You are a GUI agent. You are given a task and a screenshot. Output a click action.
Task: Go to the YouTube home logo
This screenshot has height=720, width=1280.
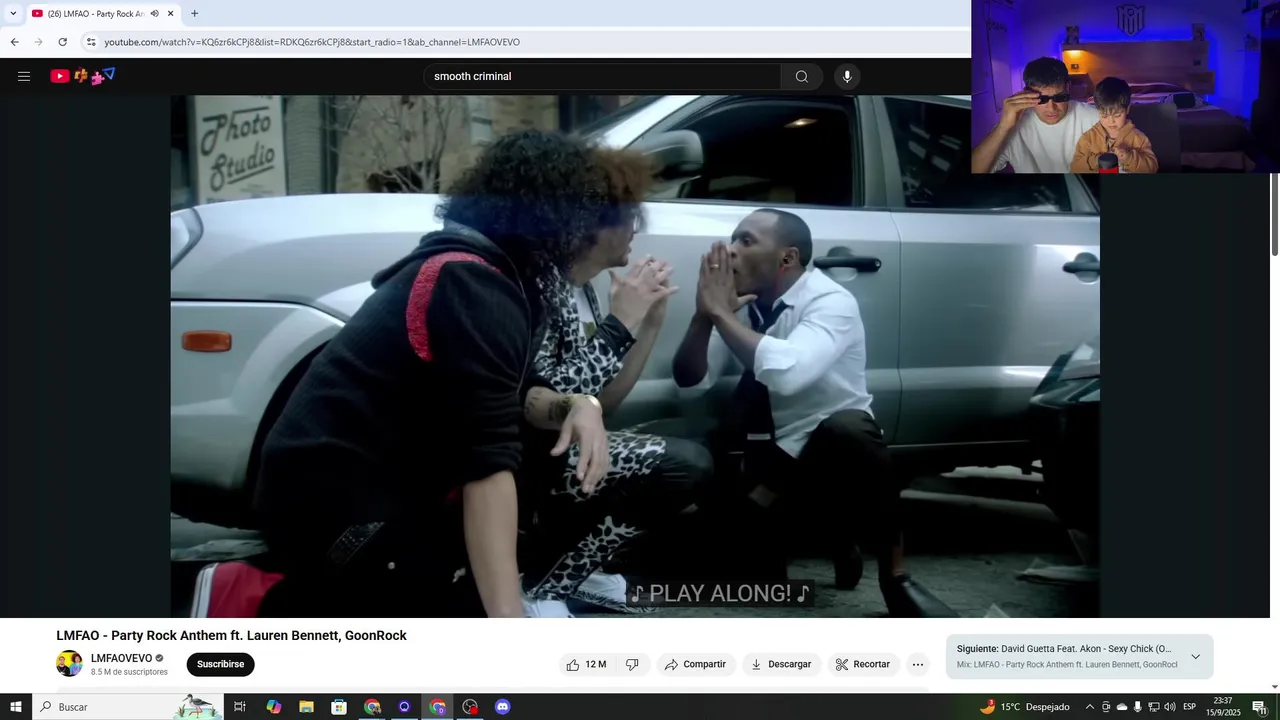pos(83,76)
